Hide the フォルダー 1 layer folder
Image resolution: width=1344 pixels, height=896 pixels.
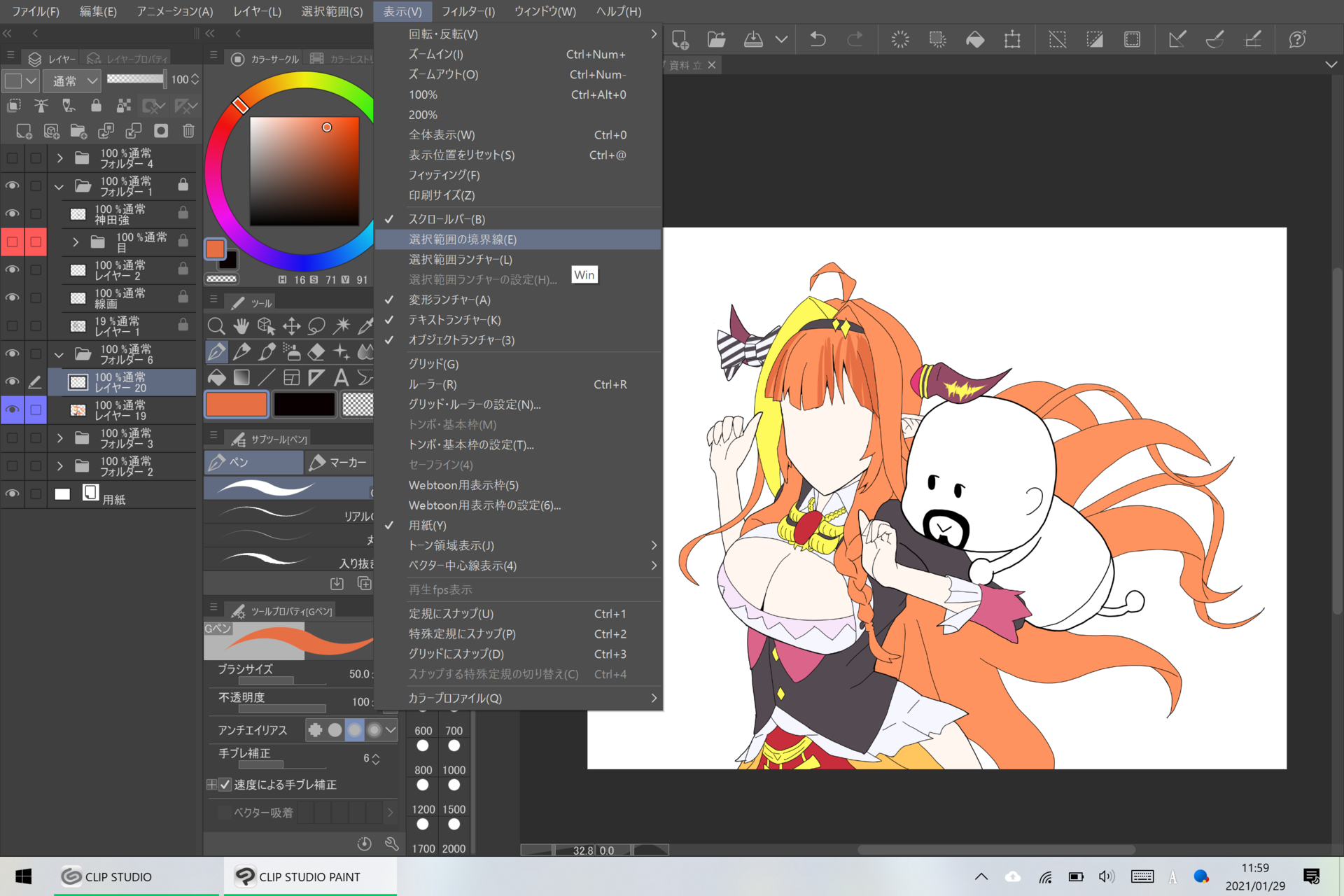click(x=13, y=186)
